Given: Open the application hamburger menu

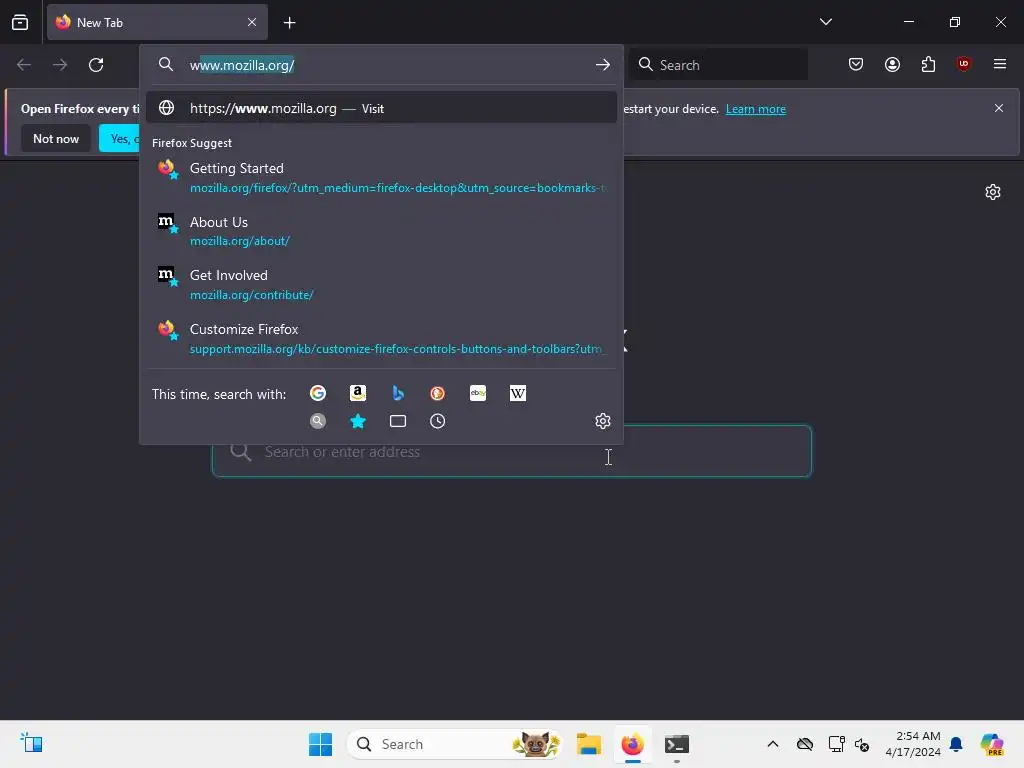Looking at the screenshot, I should click(x=999, y=64).
